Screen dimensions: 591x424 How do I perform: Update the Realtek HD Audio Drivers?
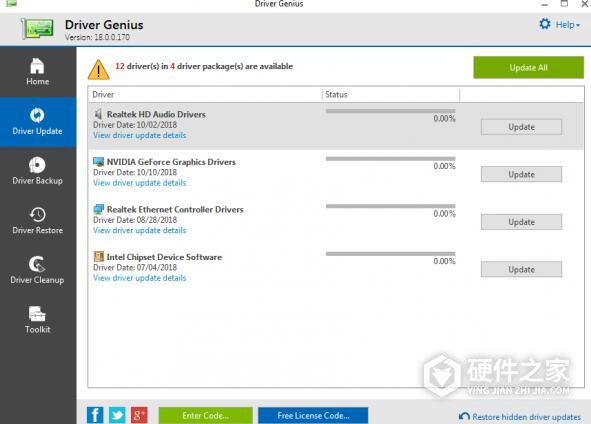pos(521,127)
